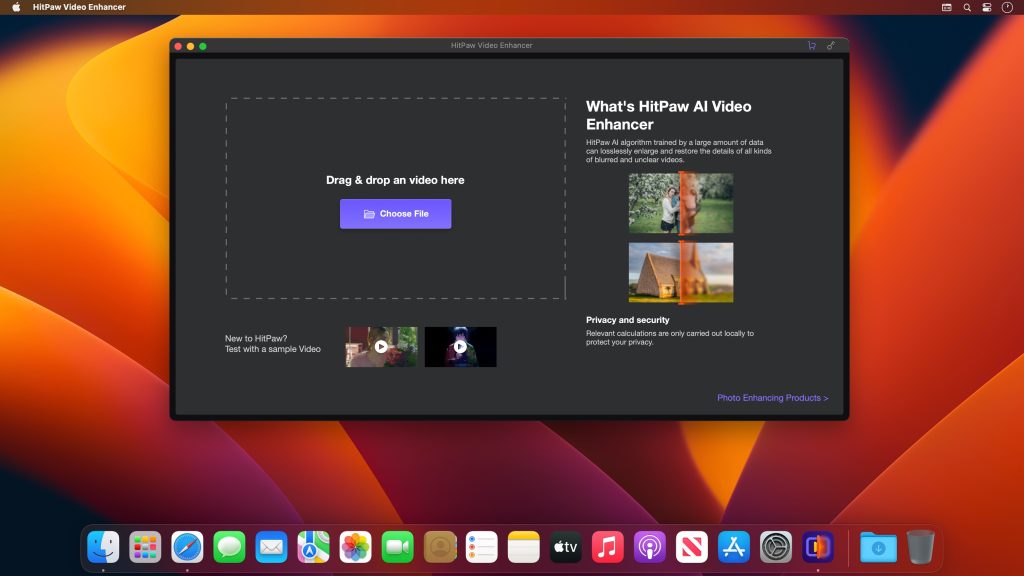This screenshot has width=1024, height=576.
Task: Click the shopping cart icon in title bar
Action: (x=811, y=46)
